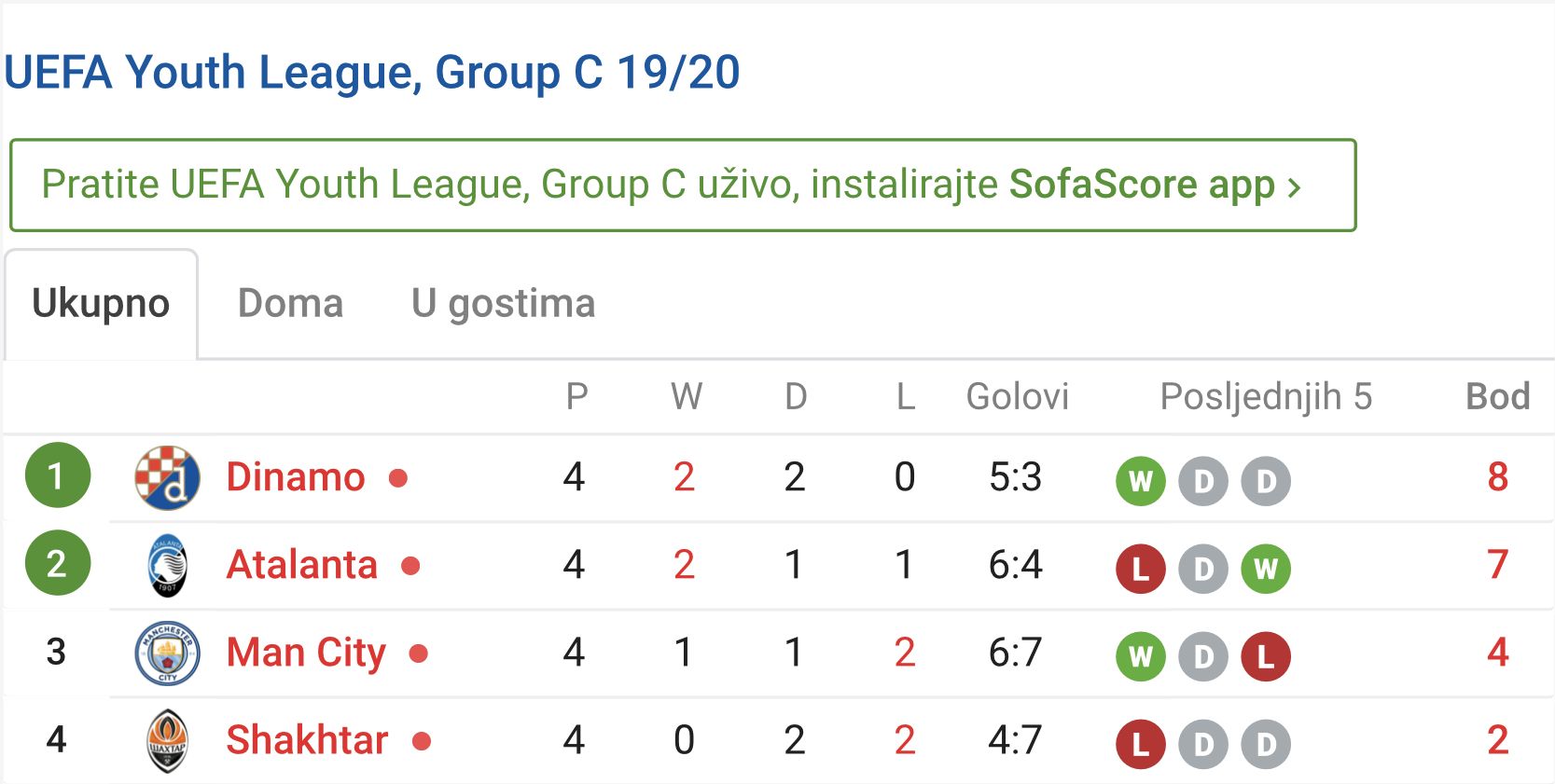Screen dimensions: 1555x784
Task: Click Shakhtar's red L form icon
Action: coord(1140,744)
